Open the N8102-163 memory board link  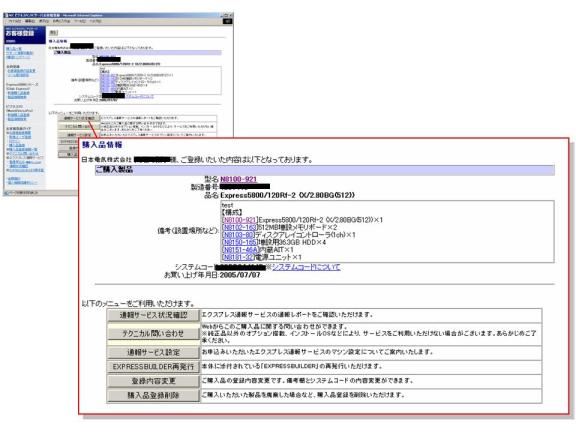tap(240, 227)
